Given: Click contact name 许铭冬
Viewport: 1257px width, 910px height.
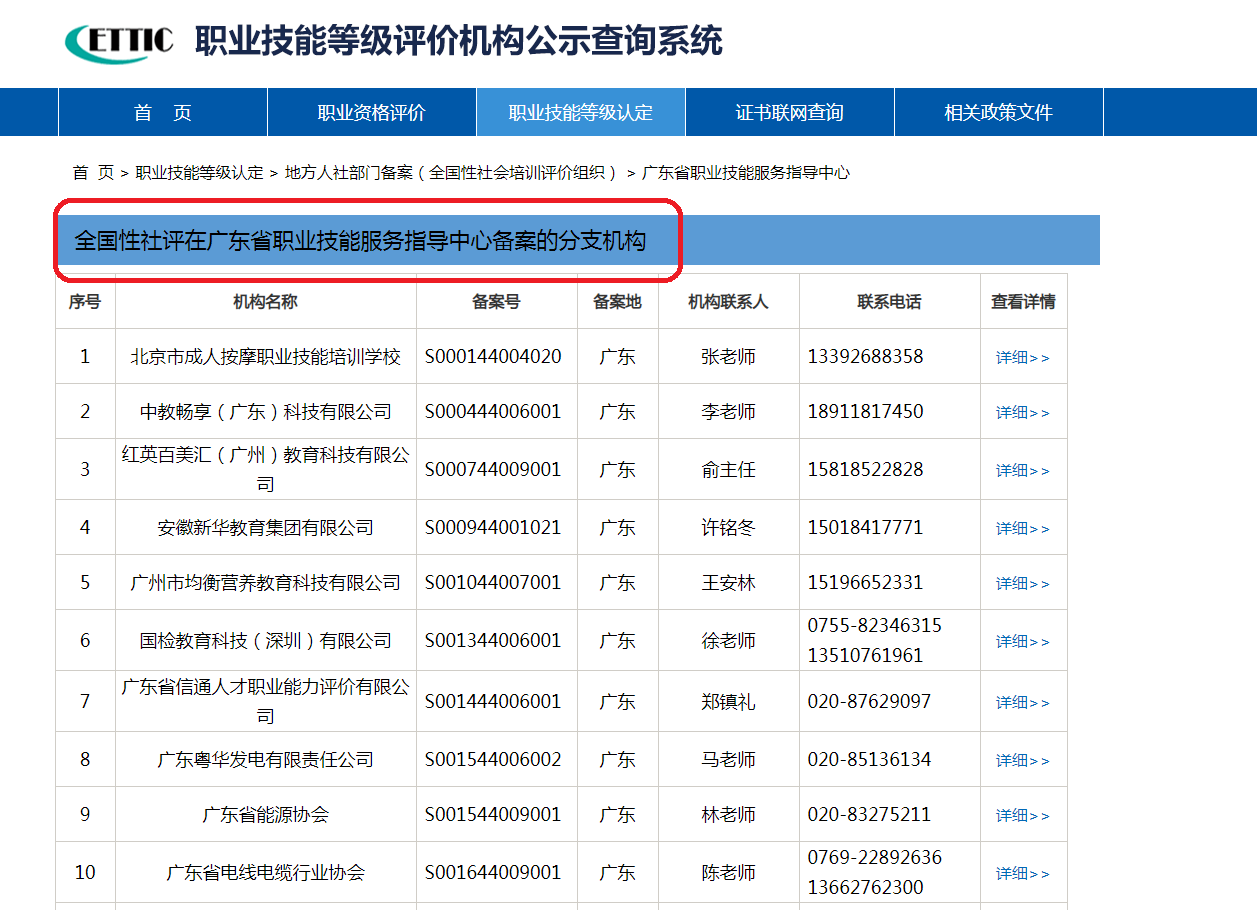Looking at the screenshot, I should (728, 528).
